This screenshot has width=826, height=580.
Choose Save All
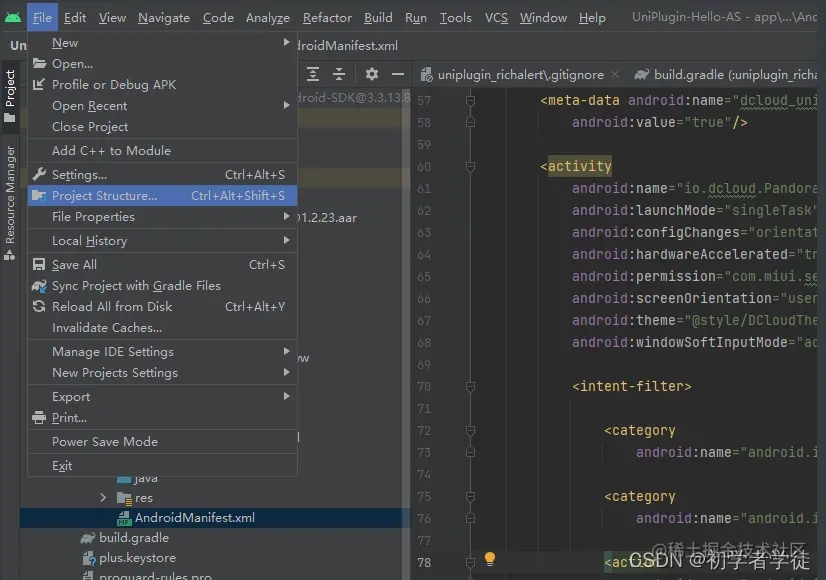162,264
